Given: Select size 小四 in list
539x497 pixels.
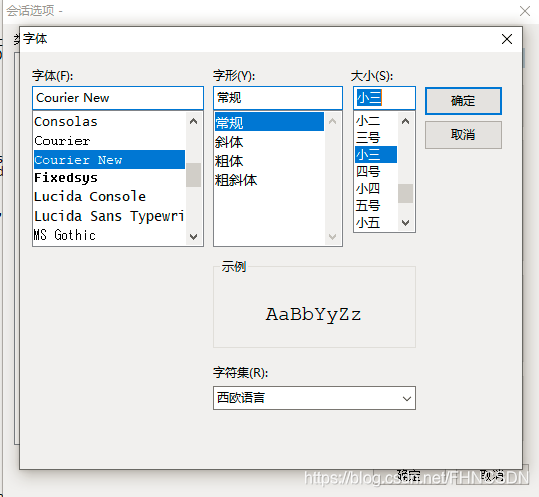Looking at the screenshot, I should [376, 188].
